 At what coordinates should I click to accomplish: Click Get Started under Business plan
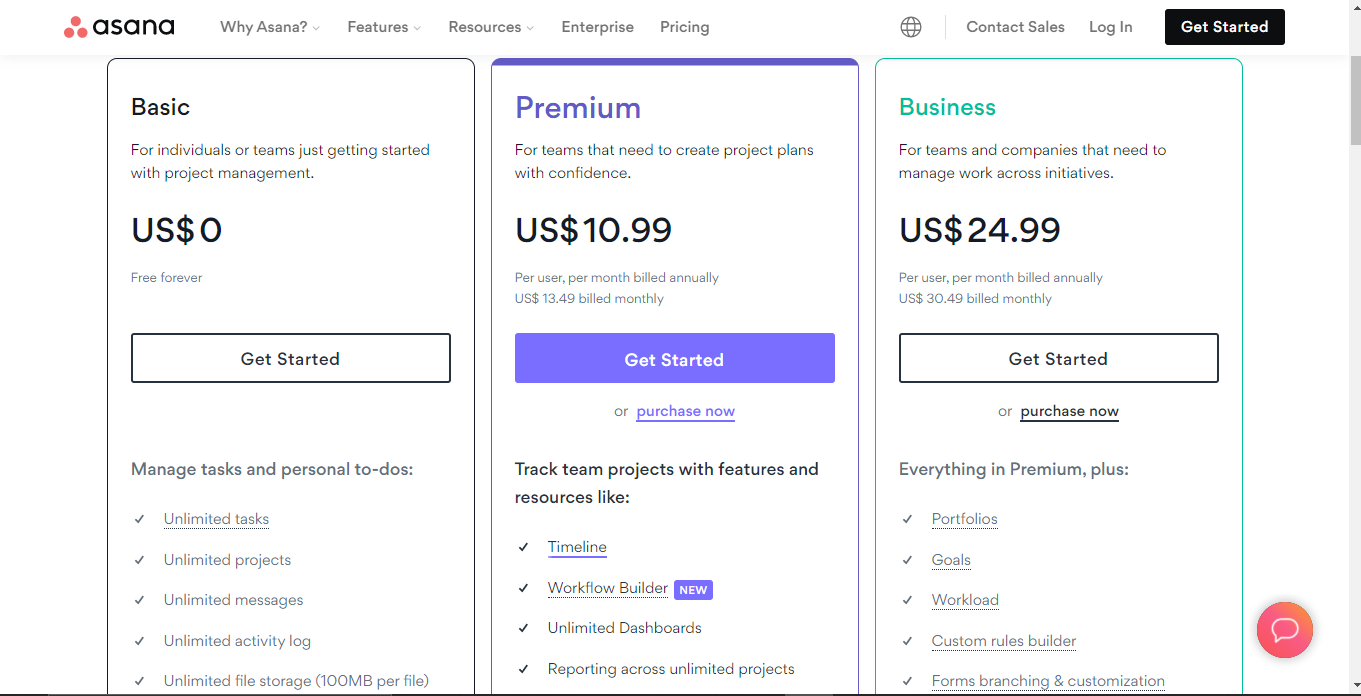[x=1059, y=358]
